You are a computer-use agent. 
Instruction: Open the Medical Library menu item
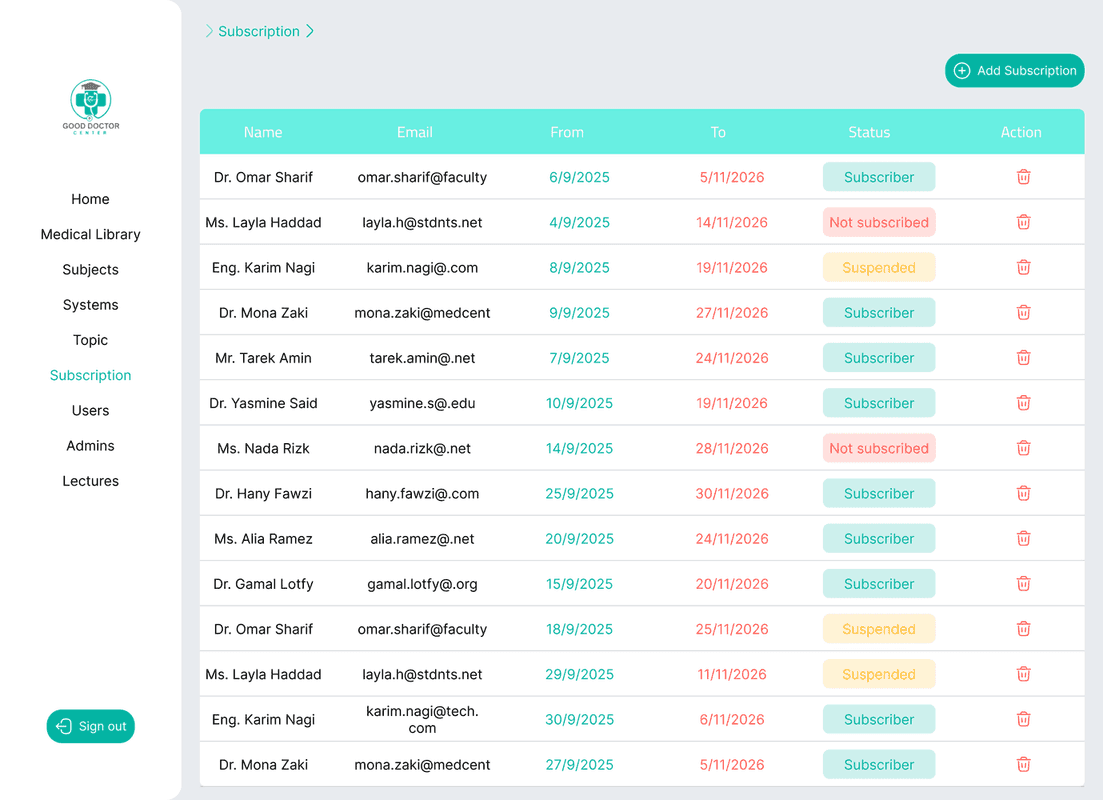[91, 234]
